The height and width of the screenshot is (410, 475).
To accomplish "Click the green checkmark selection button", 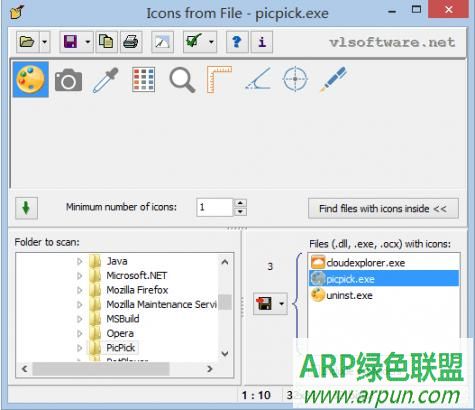I will pos(194,42).
